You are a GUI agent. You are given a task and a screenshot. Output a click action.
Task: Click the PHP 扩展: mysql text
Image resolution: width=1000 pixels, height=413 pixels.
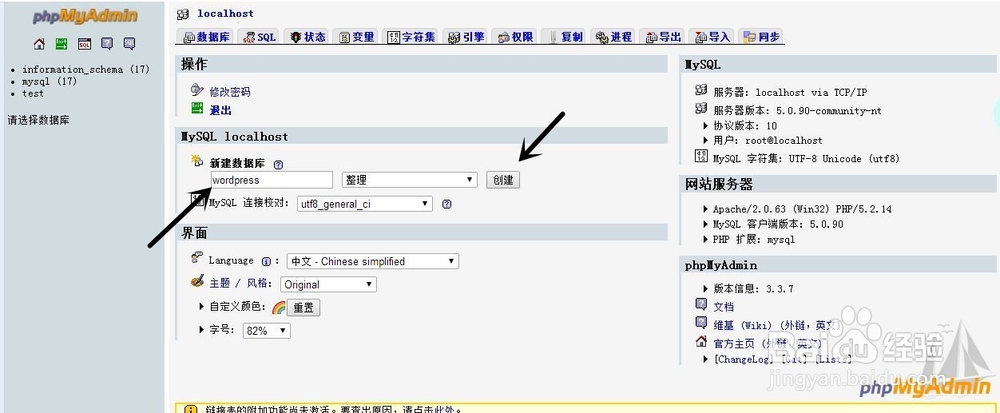754,240
